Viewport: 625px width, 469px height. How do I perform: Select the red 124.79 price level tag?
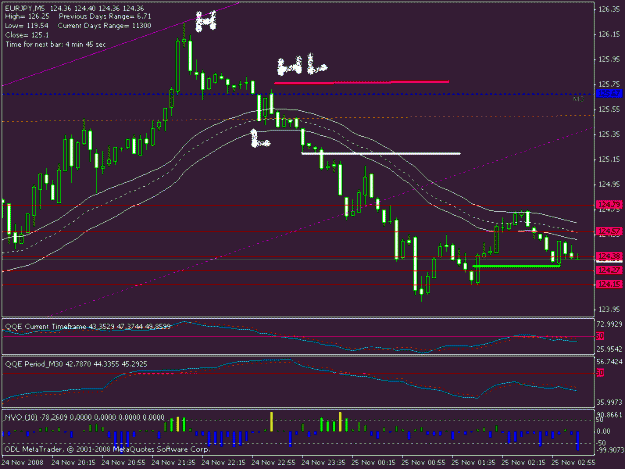click(x=609, y=205)
